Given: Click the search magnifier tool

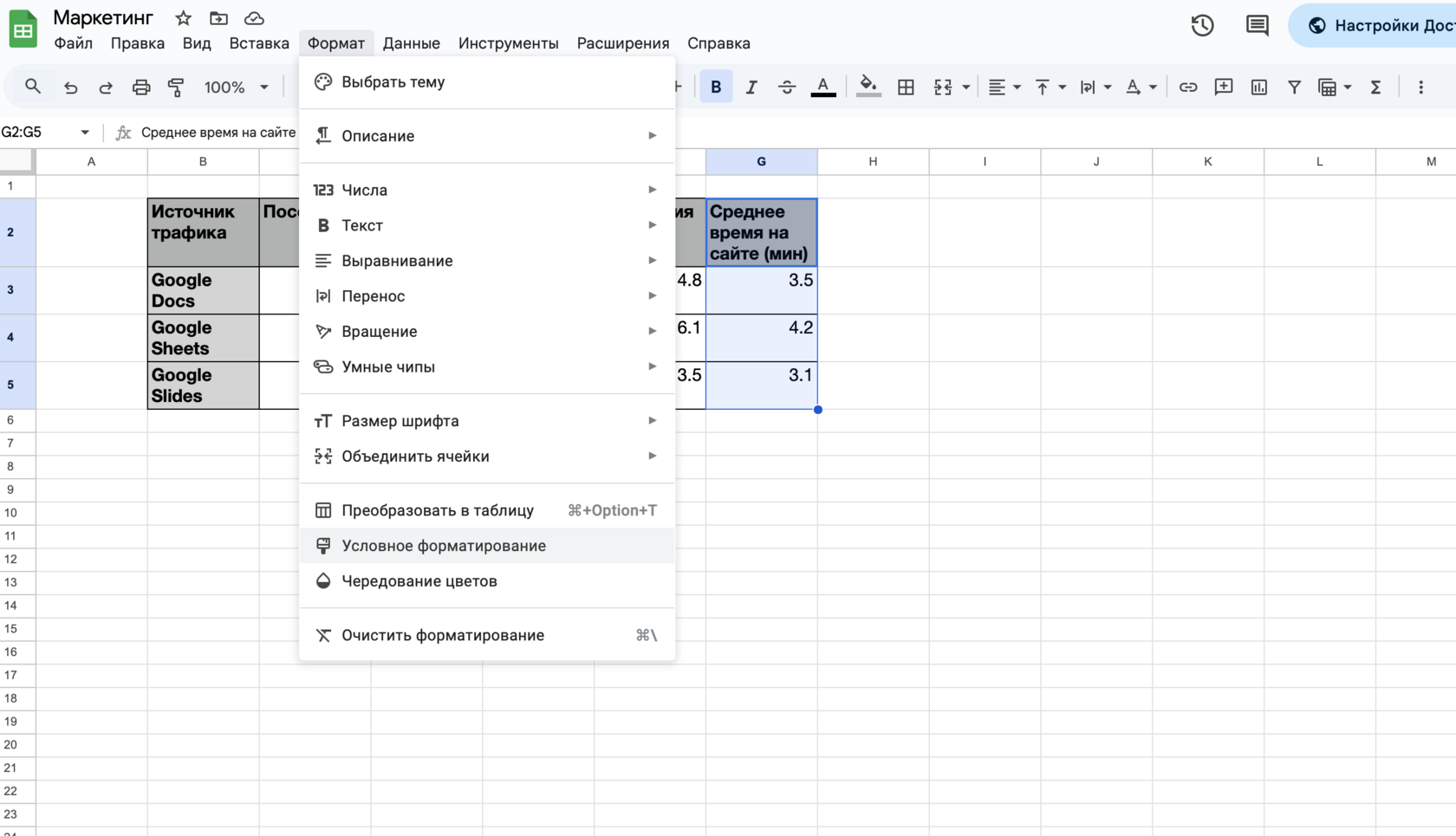Looking at the screenshot, I should [x=33, y=87].
